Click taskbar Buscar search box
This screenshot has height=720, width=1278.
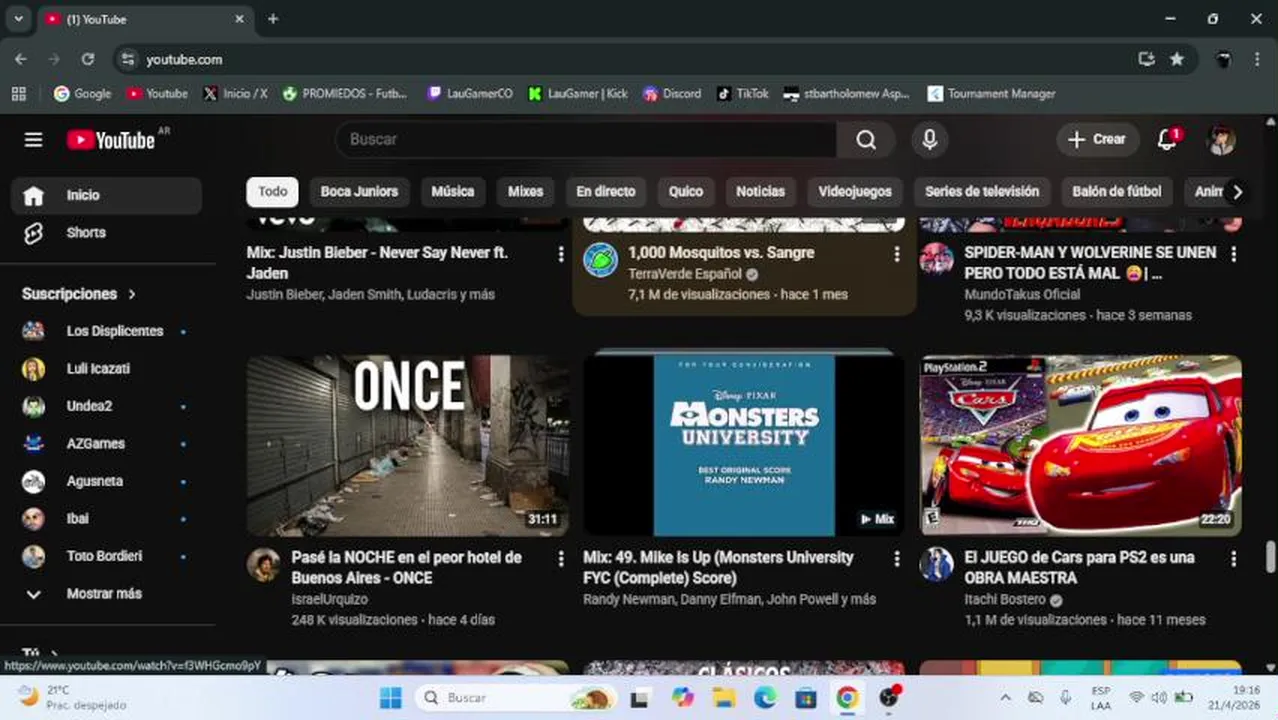(516, 697)
